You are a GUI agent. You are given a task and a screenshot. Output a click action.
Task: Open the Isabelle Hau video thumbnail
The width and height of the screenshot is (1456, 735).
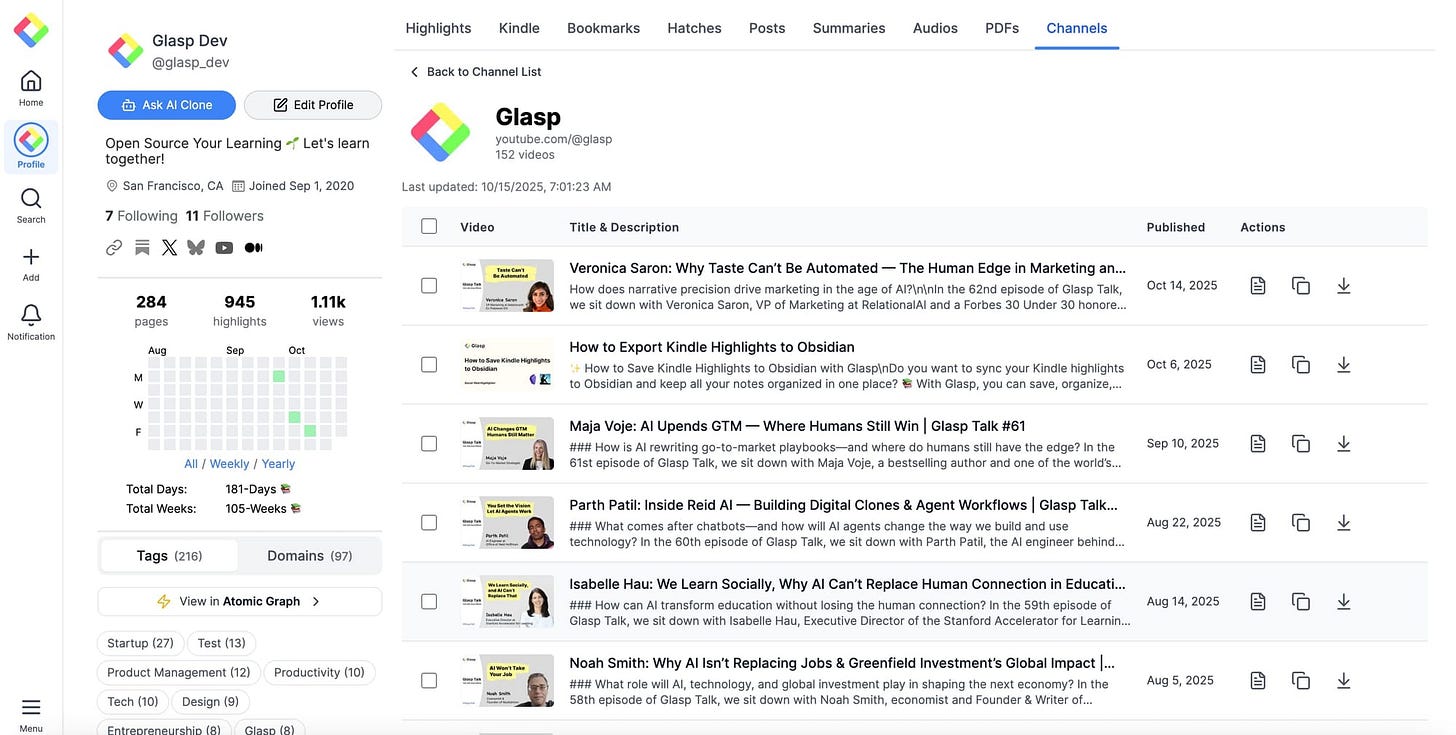507,601
